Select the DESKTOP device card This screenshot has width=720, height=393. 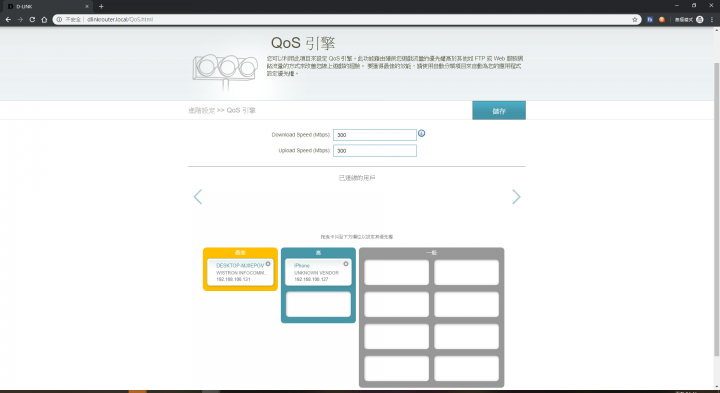point(240,272)
